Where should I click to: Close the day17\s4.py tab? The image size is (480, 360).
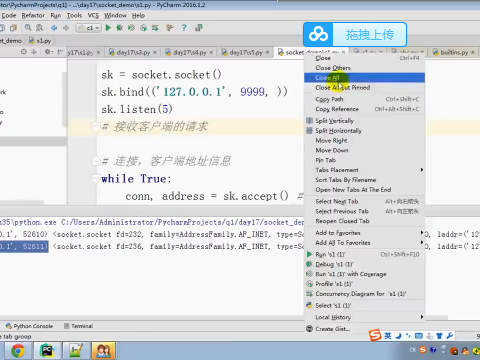[x=211, y=52]
